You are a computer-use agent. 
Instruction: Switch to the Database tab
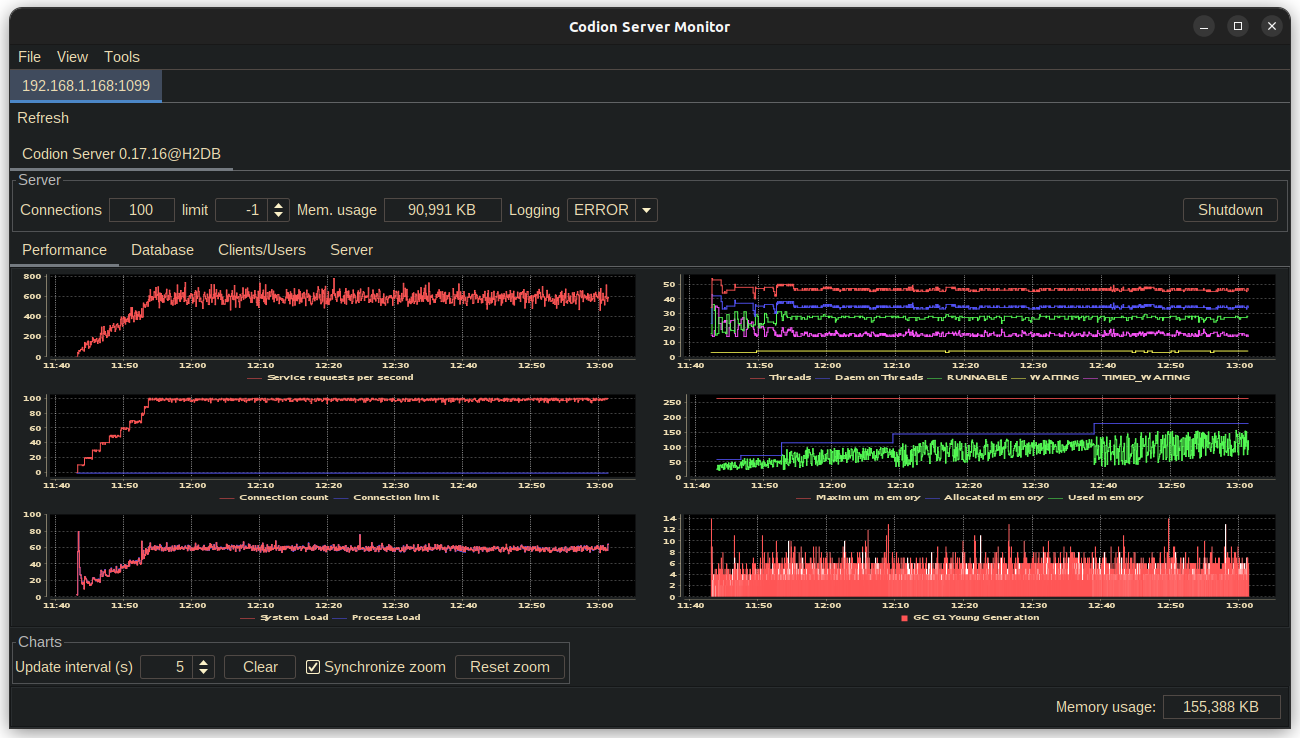click(x=162, y=249)
